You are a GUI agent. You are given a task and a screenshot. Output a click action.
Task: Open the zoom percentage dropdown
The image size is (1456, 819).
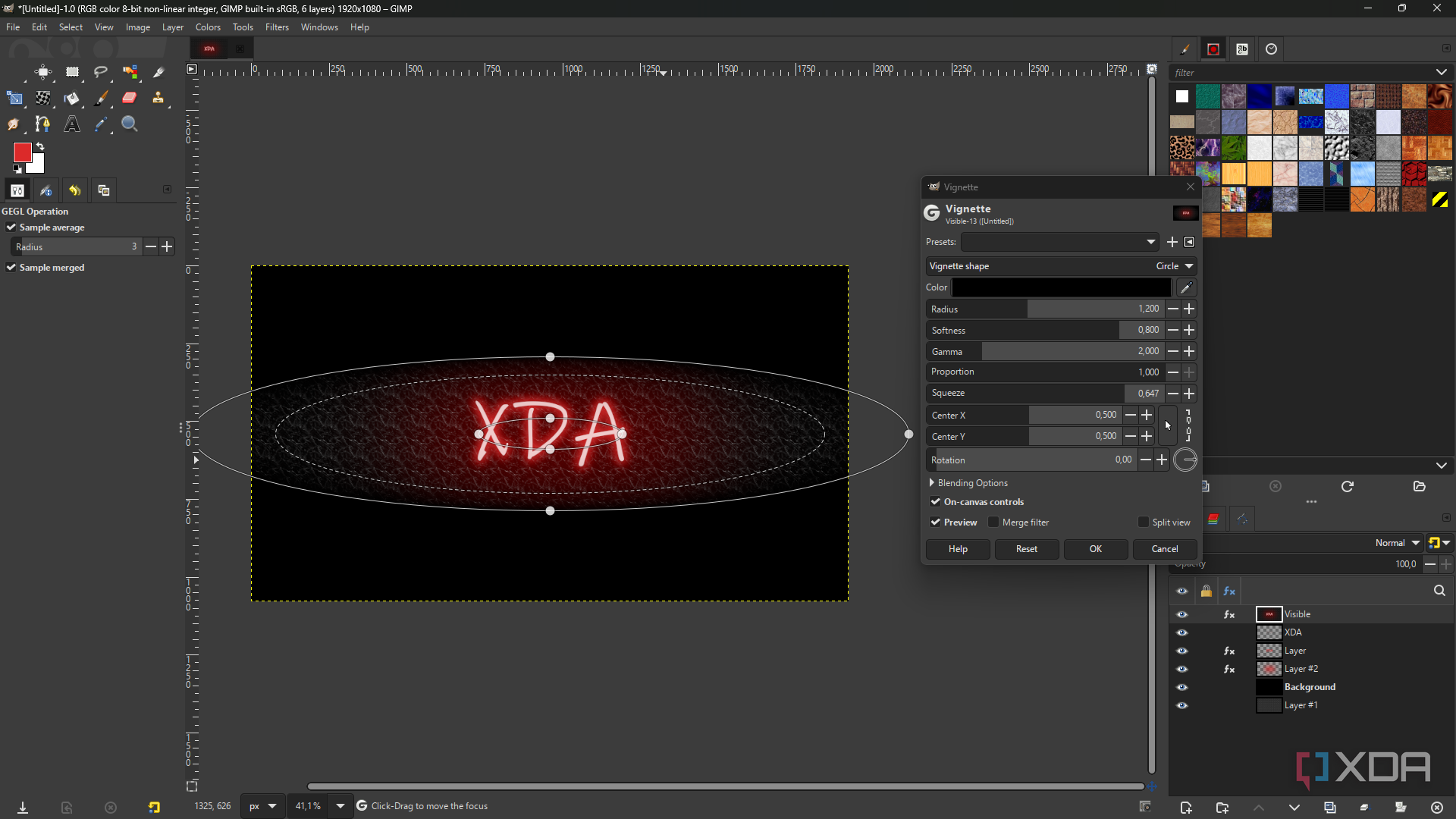click(340, 806)
